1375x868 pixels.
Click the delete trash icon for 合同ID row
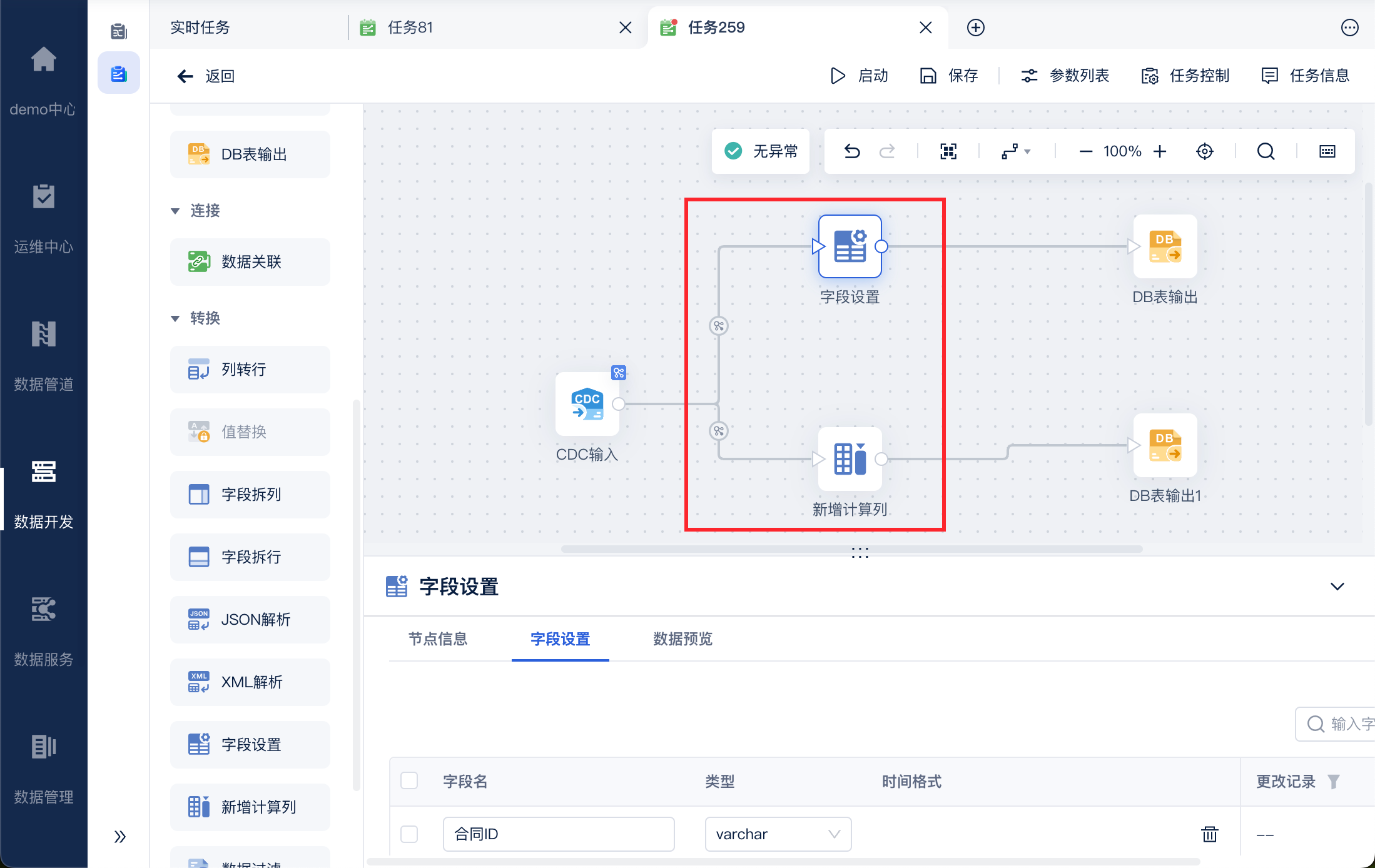pyautogui.click(x=1209, y=834)
